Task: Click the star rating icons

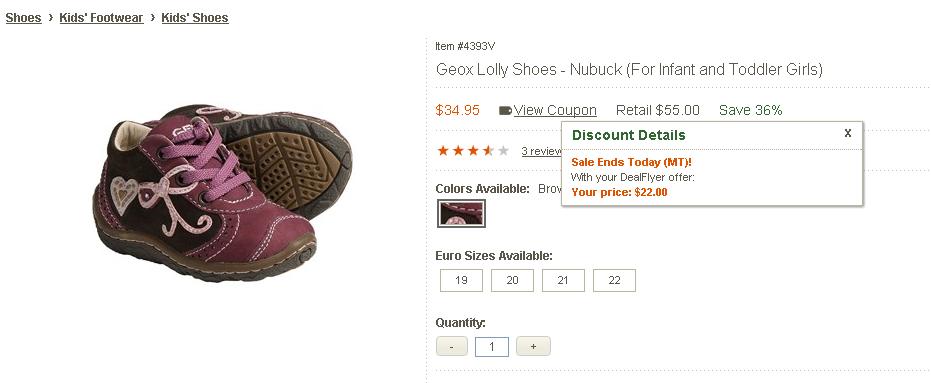Action: pyautogui.click(x=473, y=151)
